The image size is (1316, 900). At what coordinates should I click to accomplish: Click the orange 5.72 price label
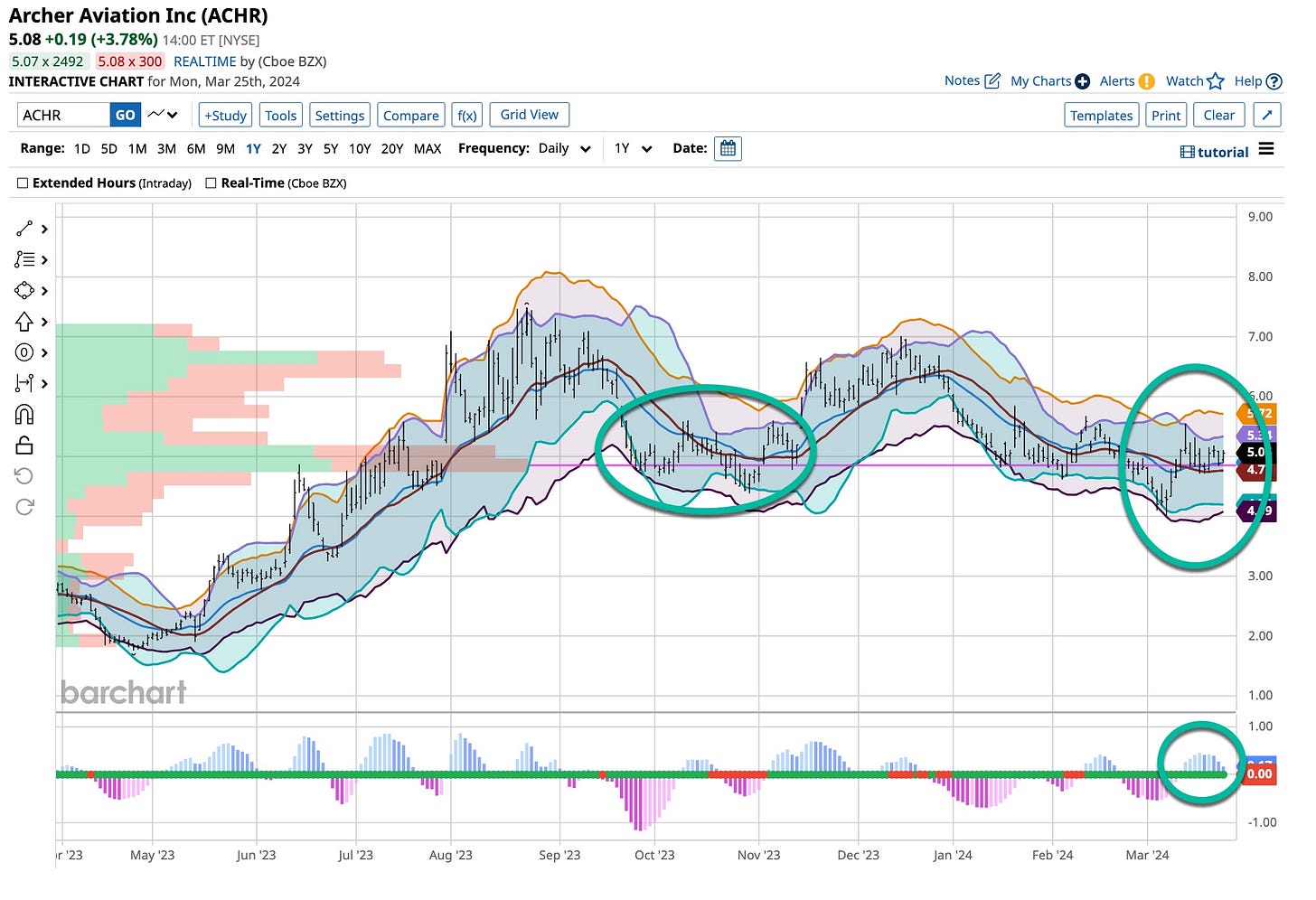(1256, 413)
